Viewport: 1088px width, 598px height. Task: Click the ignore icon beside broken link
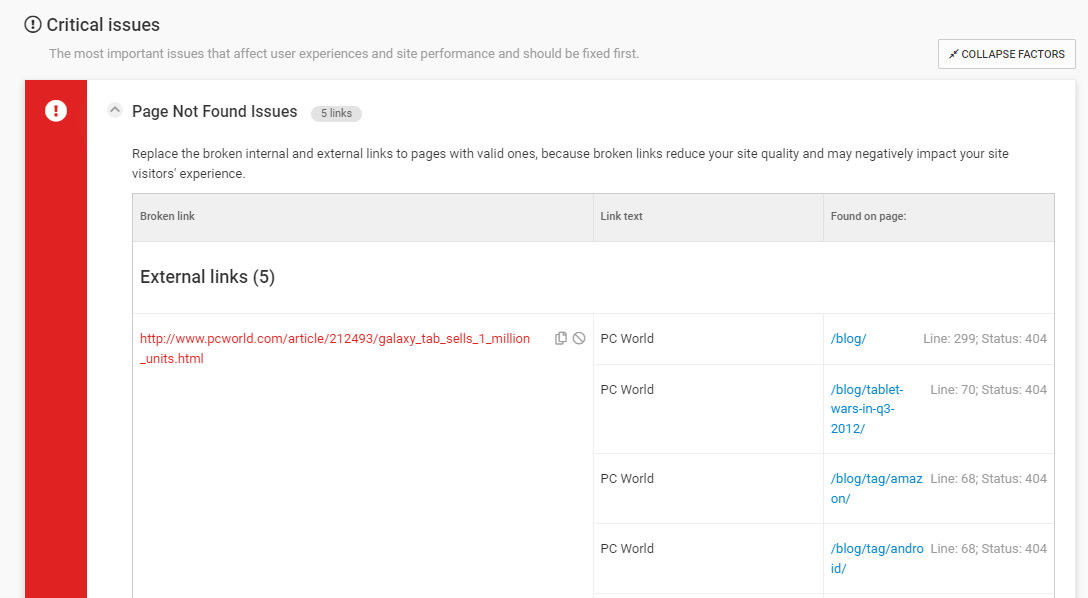579,339
